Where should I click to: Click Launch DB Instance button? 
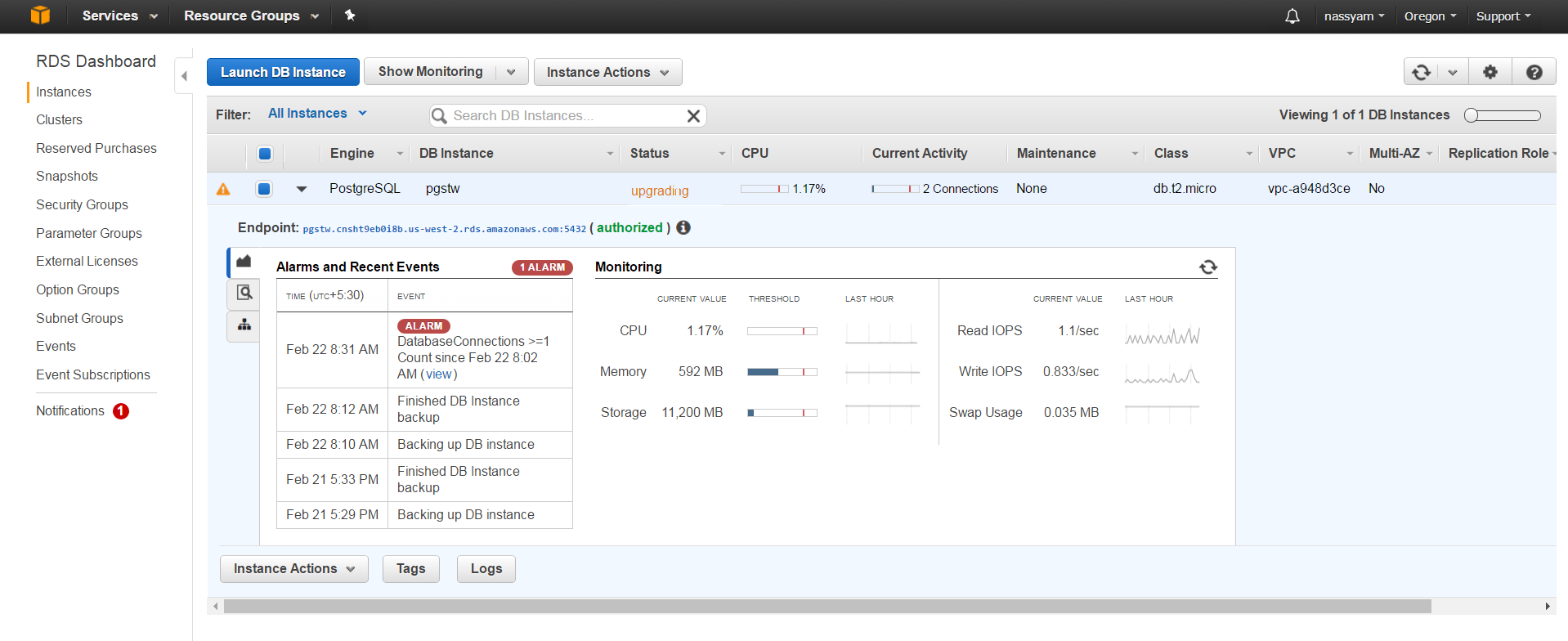pyautogui.click(x=283, y=72)
